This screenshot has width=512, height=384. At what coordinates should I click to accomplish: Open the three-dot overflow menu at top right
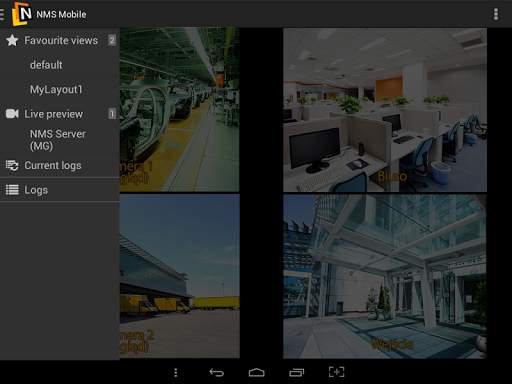point(496,14)
